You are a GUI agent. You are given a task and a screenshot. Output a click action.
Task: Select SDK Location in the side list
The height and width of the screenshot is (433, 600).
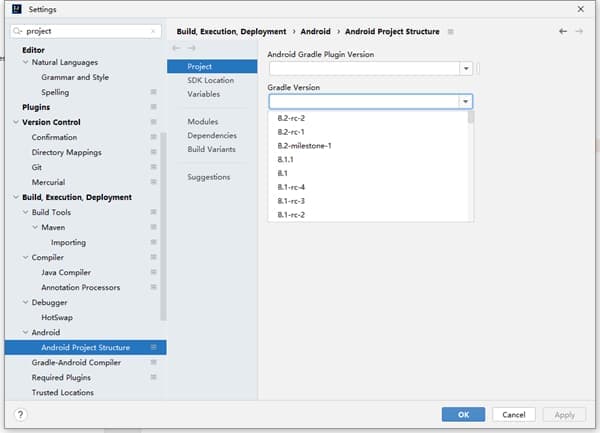(x=210, y=80)
